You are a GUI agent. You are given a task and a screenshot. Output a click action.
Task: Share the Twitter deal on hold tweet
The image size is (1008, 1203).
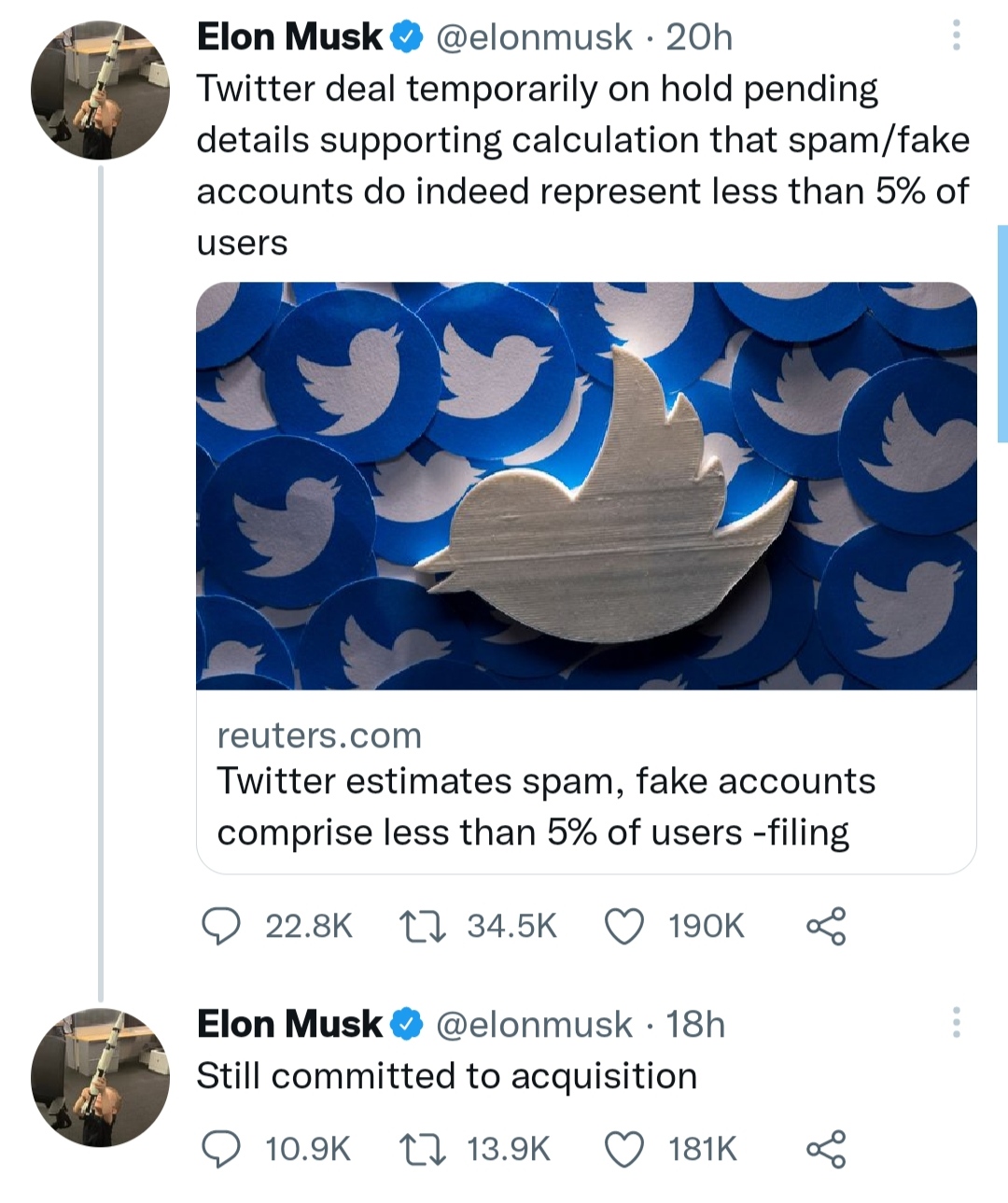coord(826,926)
